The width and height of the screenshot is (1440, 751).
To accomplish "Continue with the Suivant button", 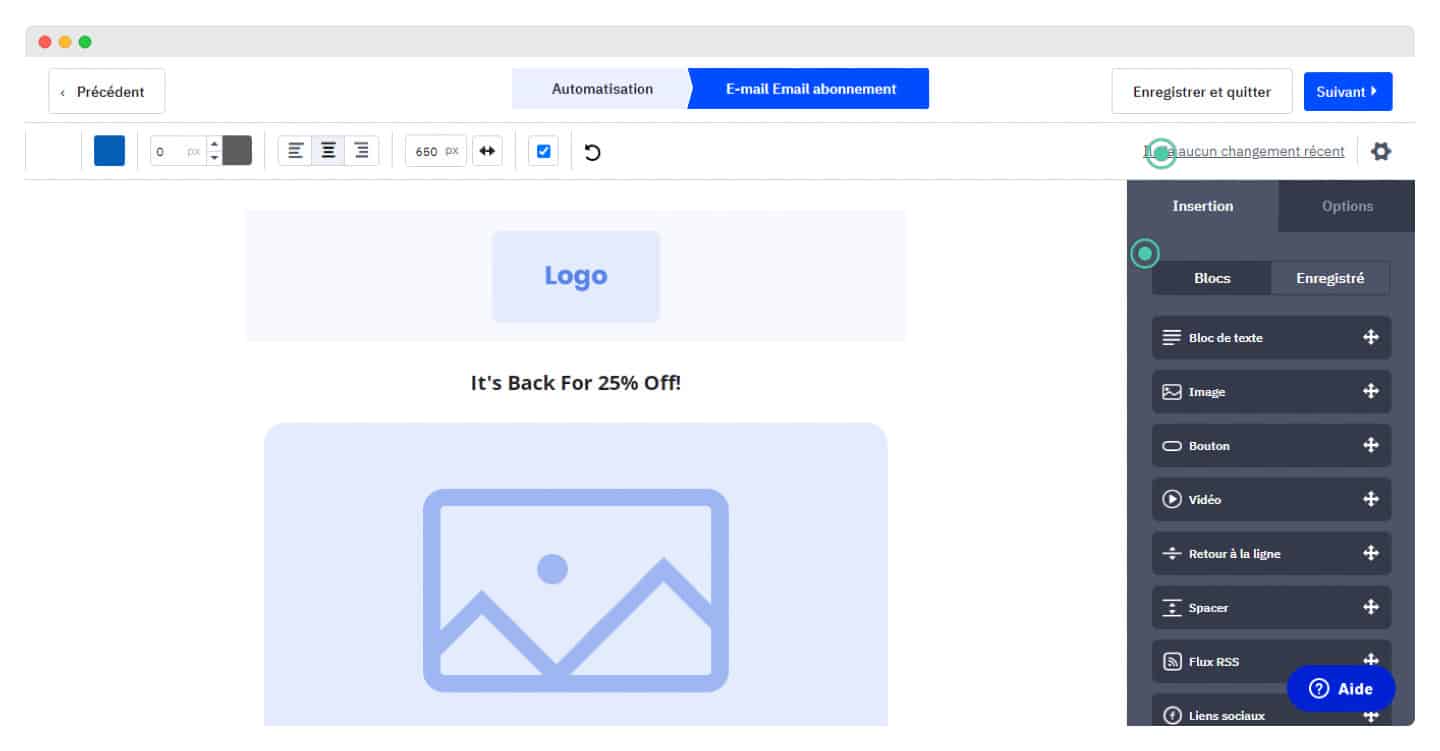I will tap(1348, 91).
